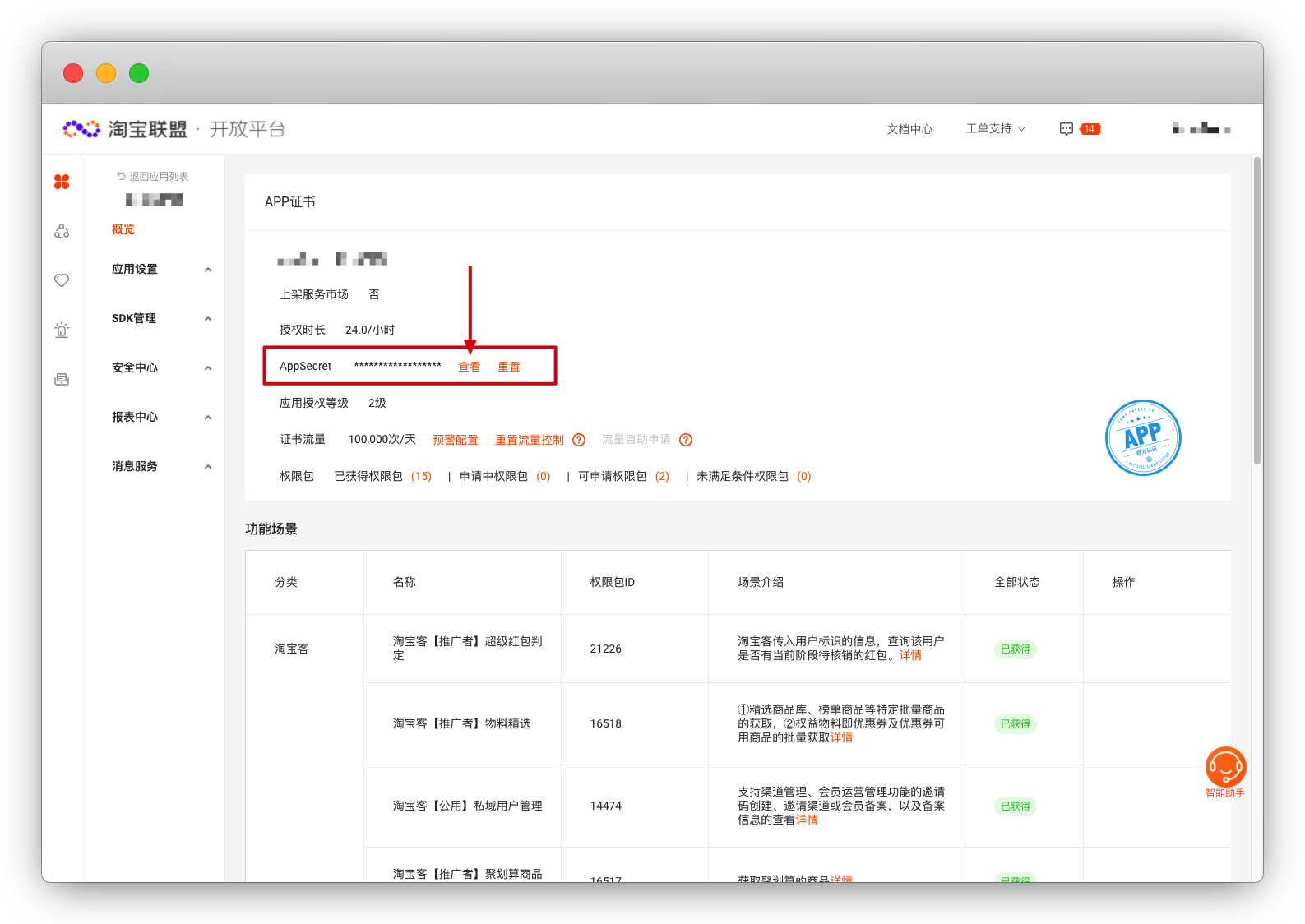Open the linked-circles sidebar icon
The width and height of the screenshot is (1305, 924).
coord(62,231)
